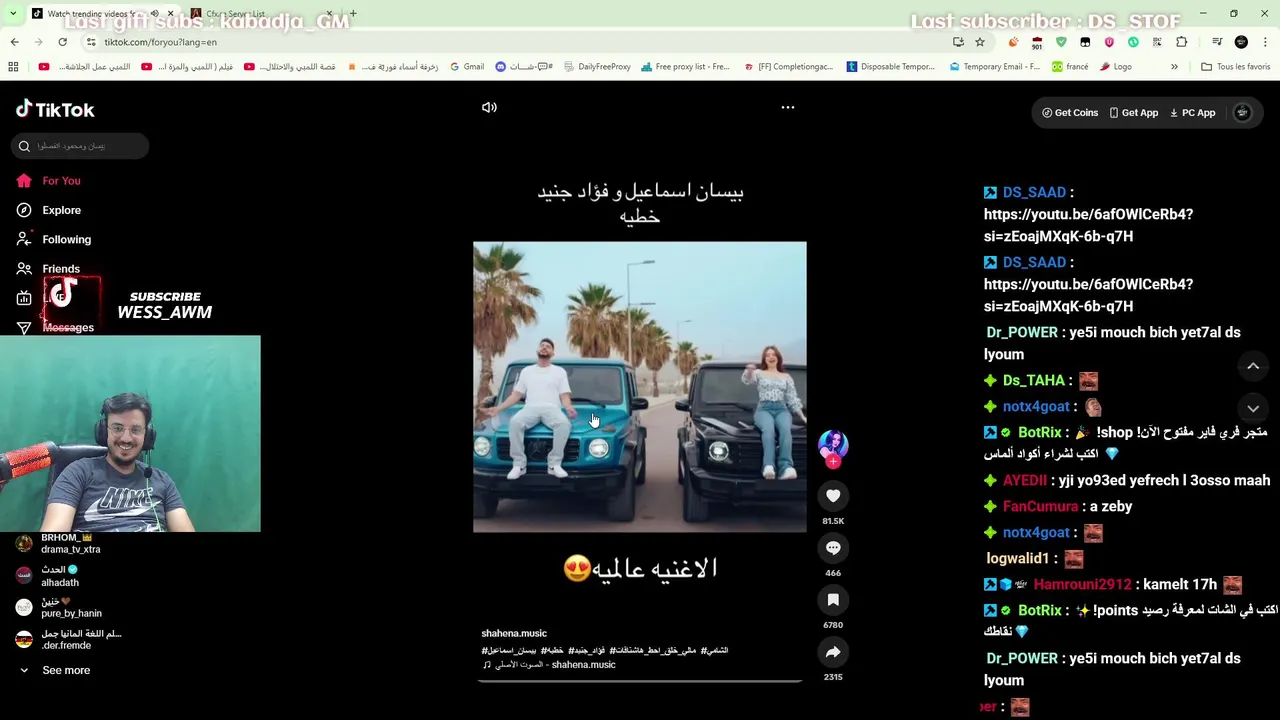Open the france bookmark
Screen dimensions: 1280x720
pos(1070,67)
